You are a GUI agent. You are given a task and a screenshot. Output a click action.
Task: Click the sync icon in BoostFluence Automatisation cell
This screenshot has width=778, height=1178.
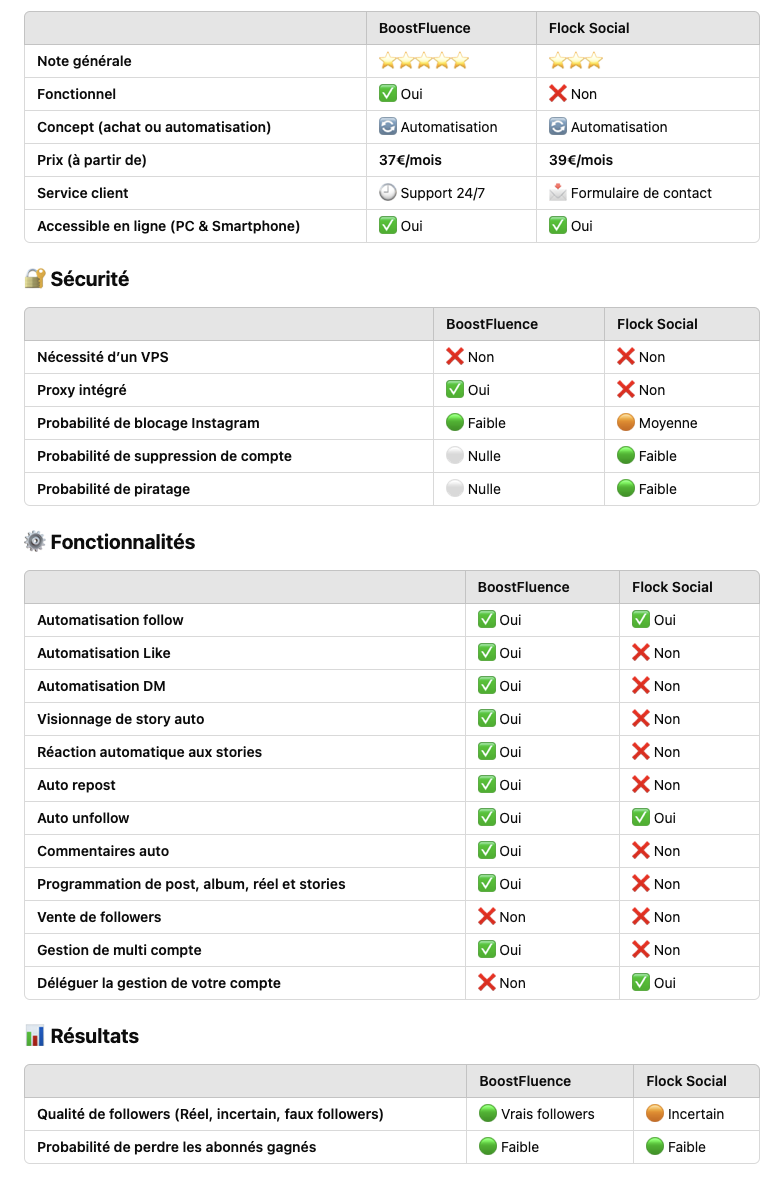pyautogui.click(x=387, y=126)
